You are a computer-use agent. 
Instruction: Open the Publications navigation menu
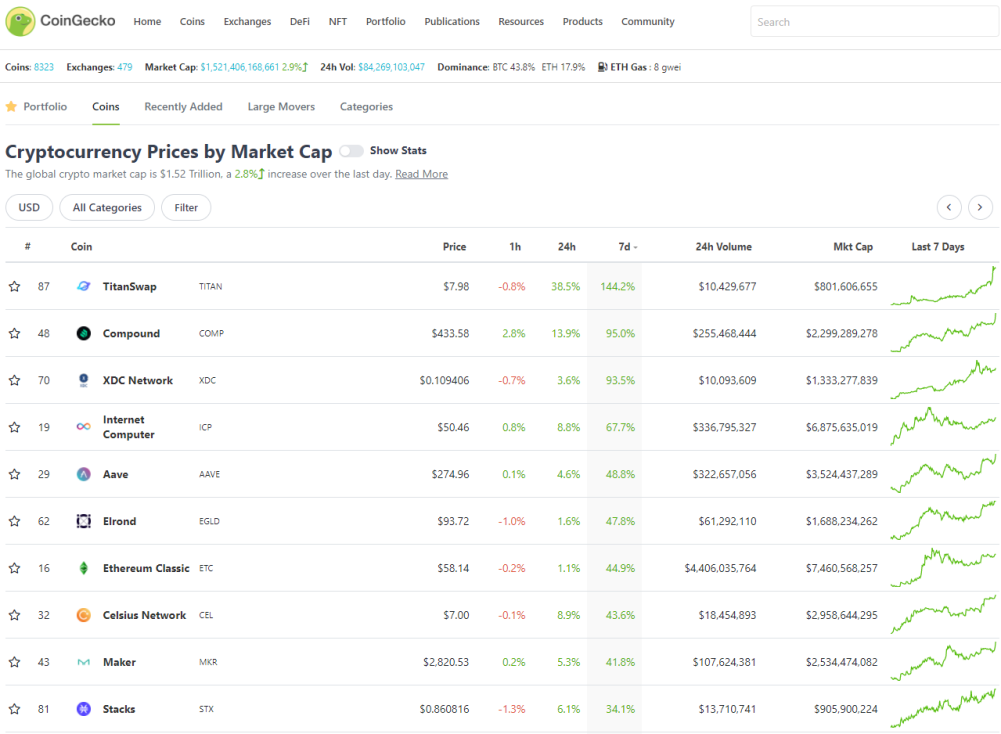[x=452, y=22]
